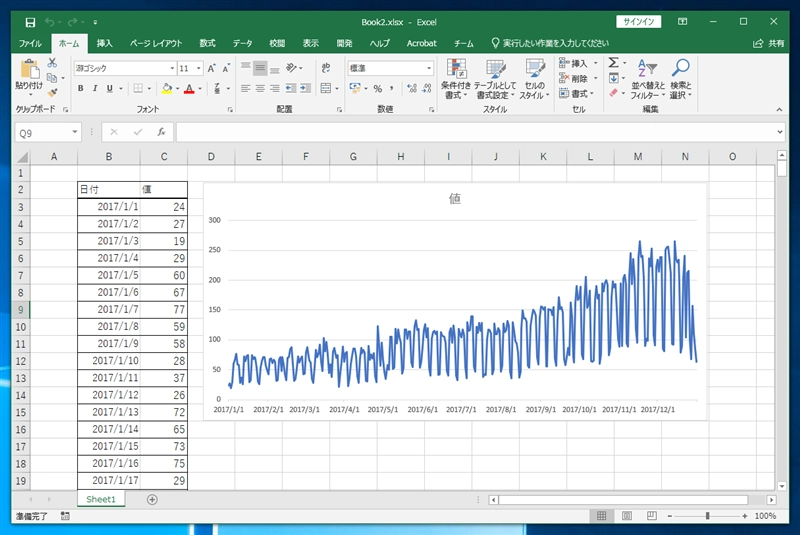
Task: Click the macro recording icon in status bar
Action: tap(65, 516)
